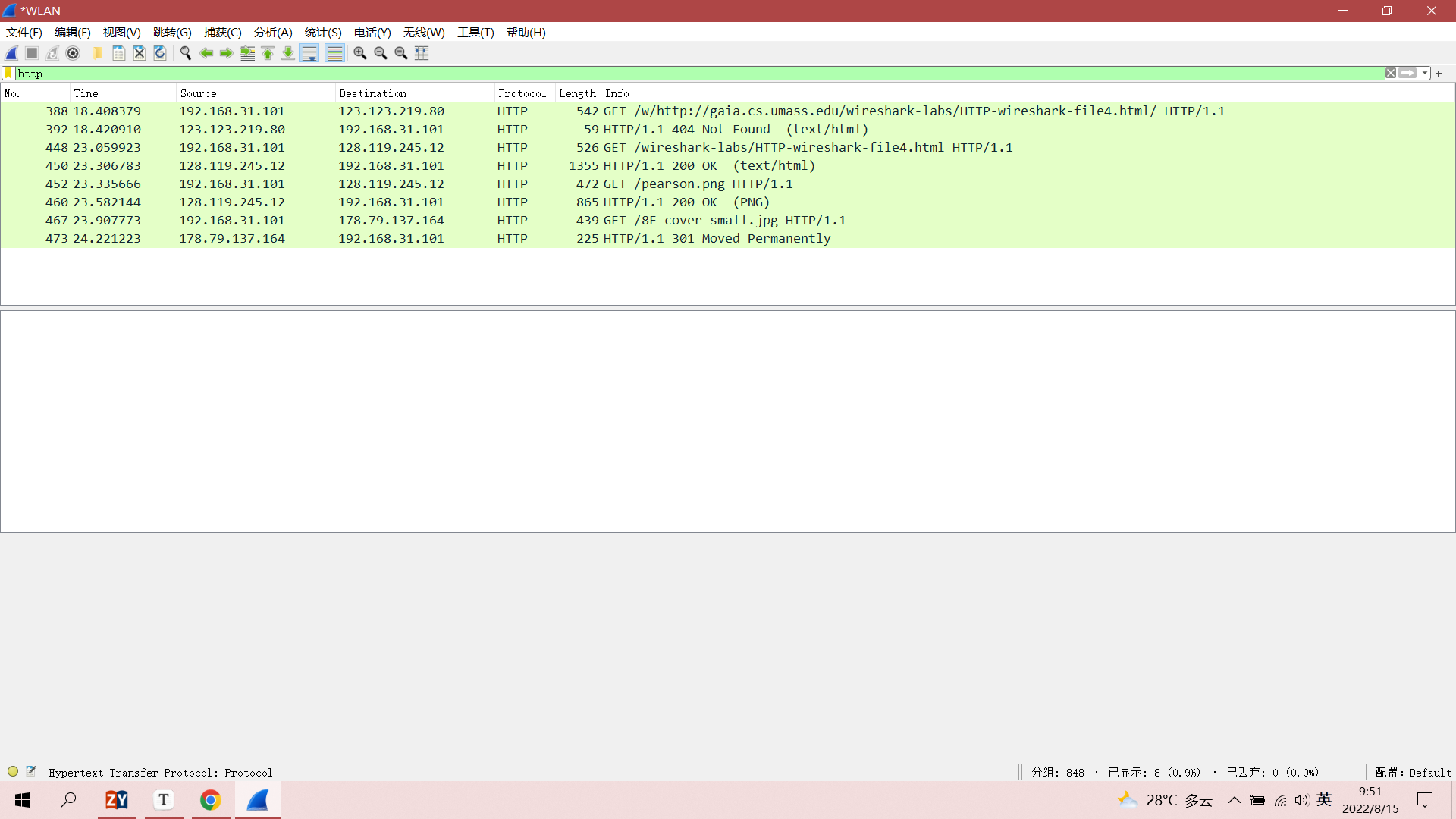Add a display filter button with plus

(x=1439, y=74)
